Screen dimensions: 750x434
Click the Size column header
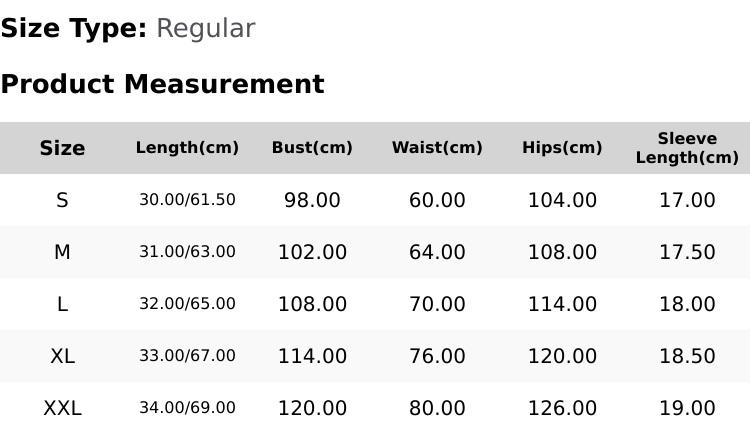pos(62,148)
